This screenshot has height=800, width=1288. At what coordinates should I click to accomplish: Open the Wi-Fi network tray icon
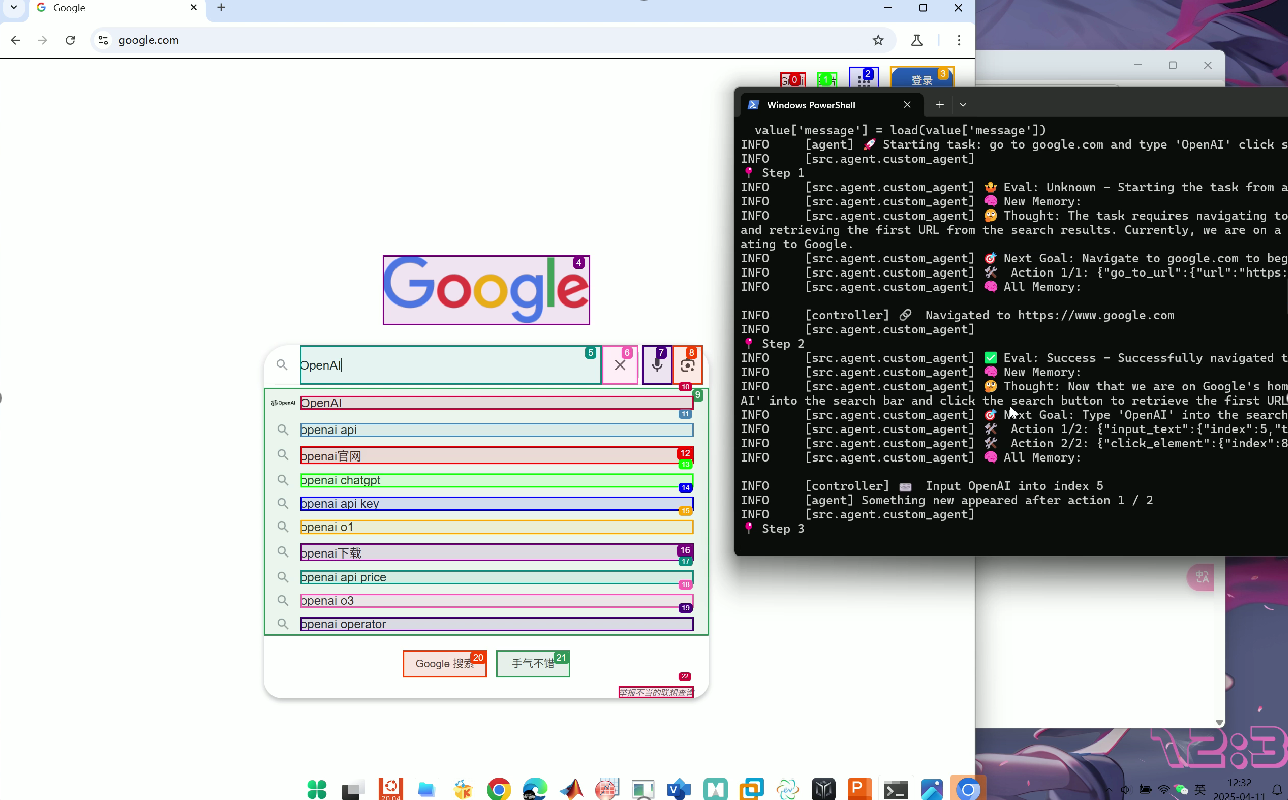pyautogui.click(x=1163, y=790)
